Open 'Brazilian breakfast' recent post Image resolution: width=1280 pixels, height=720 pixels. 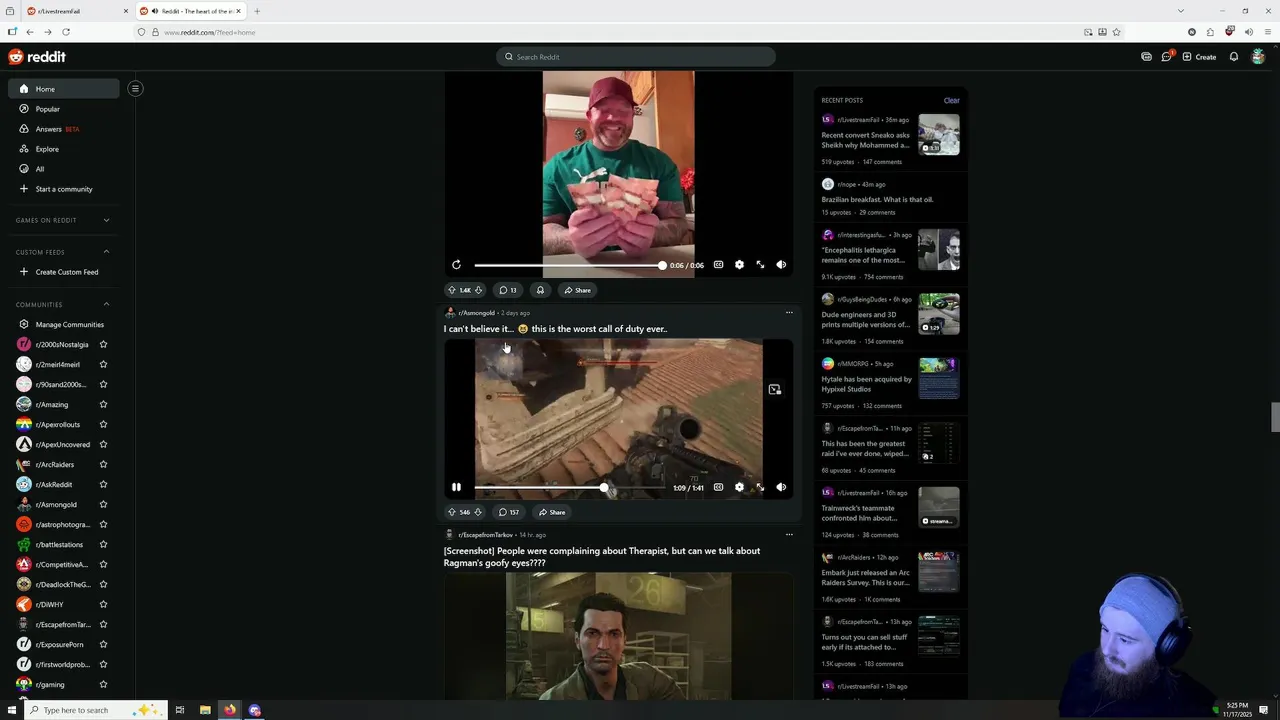coord(877,199)
